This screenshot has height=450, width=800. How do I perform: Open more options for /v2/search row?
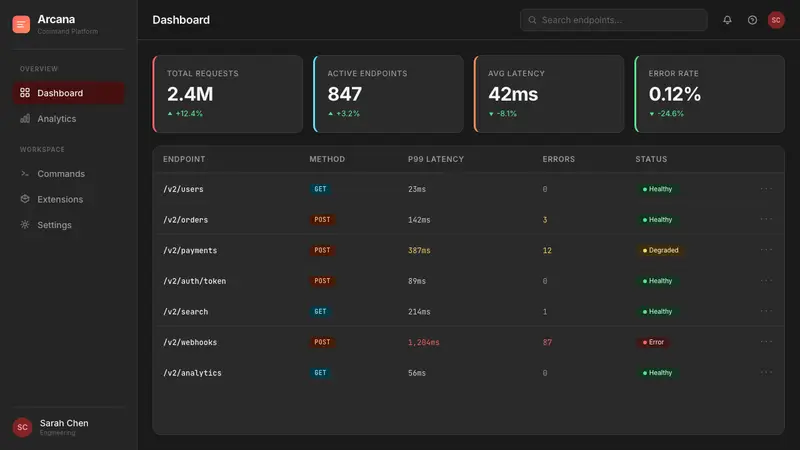pyautogui.click(x=766, y=311)
